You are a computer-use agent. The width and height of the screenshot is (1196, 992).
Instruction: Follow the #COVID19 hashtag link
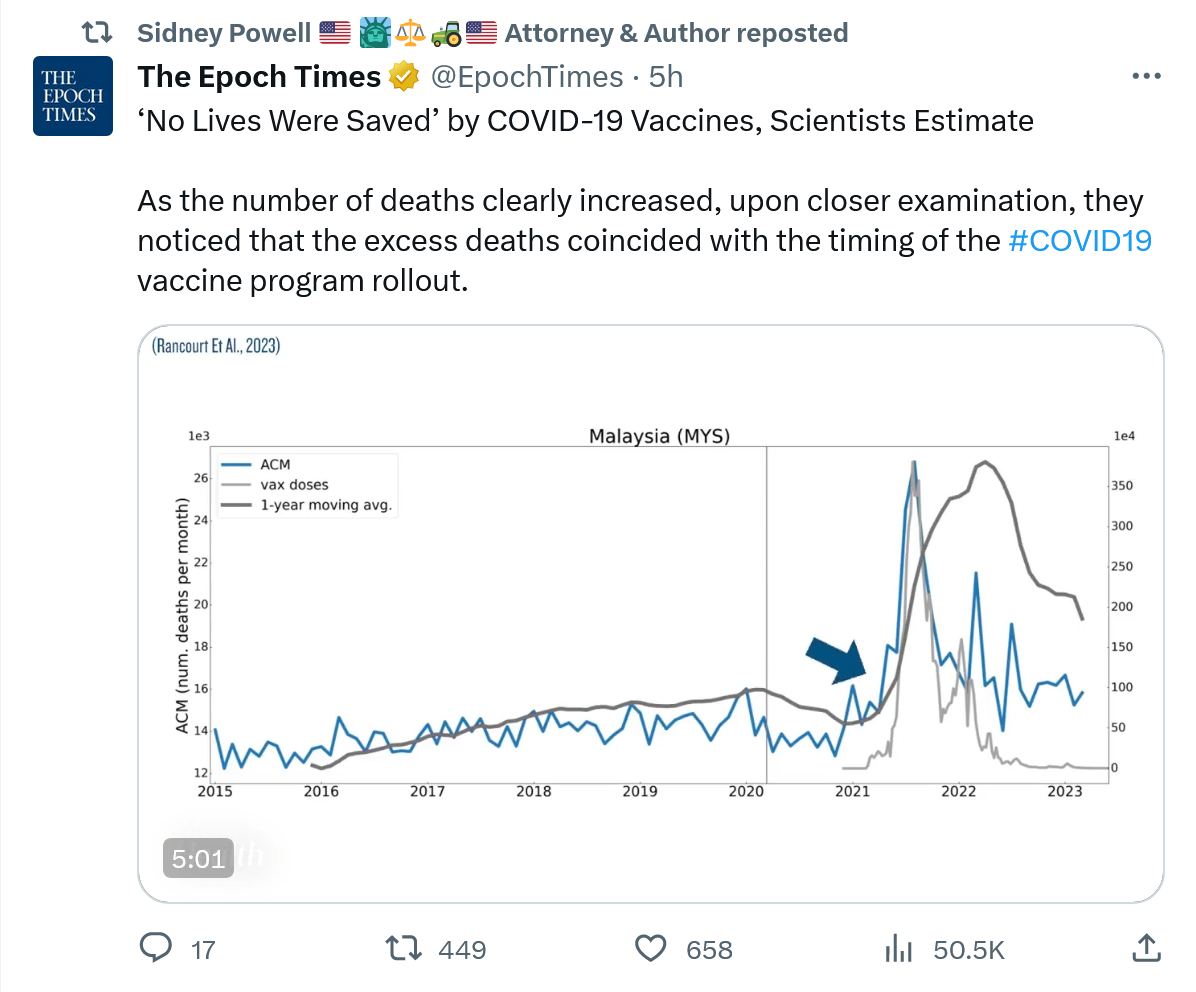(1080, 241)
